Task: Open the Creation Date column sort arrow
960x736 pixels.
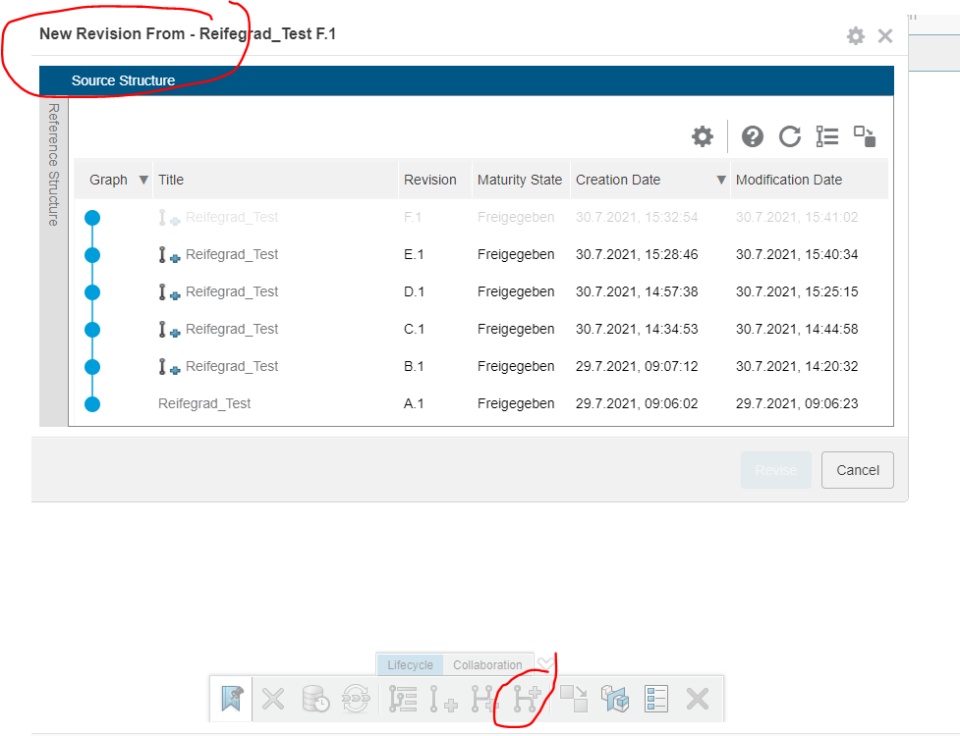Action: coord(721,180)
